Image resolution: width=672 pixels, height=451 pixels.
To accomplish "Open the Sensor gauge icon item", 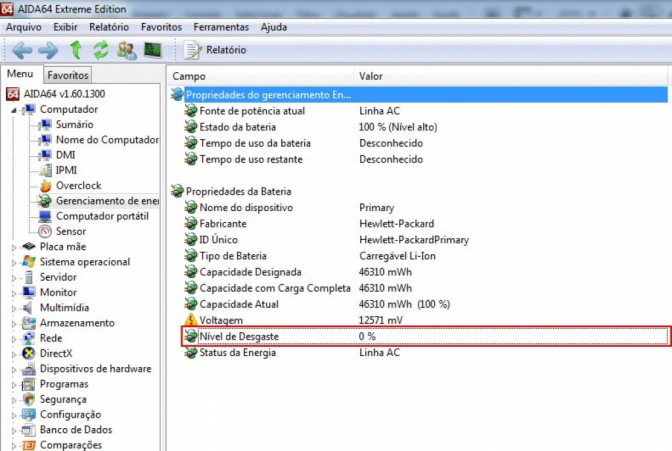I will pyautogui.click(x=45, y=232).
